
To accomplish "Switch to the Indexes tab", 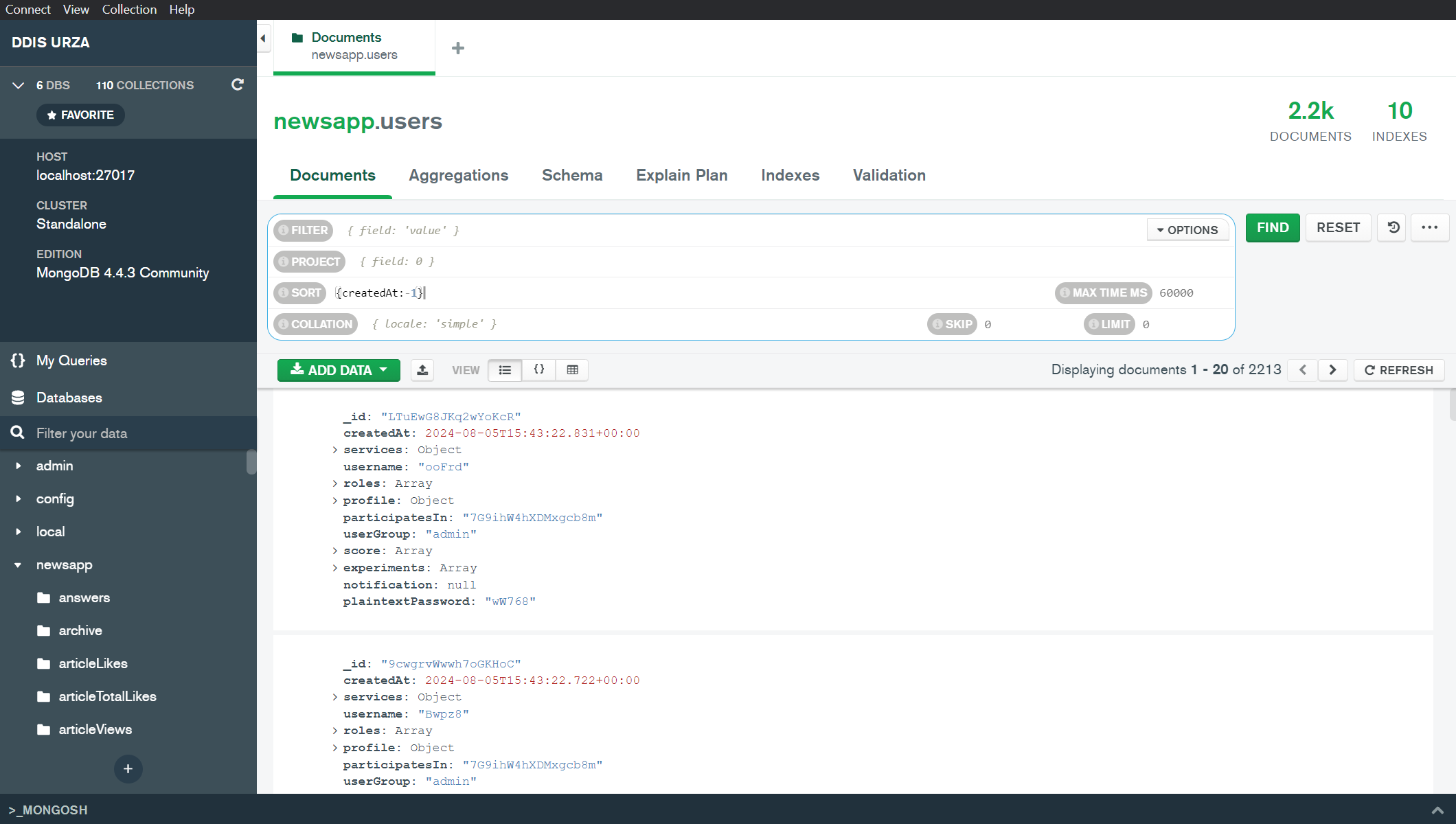I will 790,175.
